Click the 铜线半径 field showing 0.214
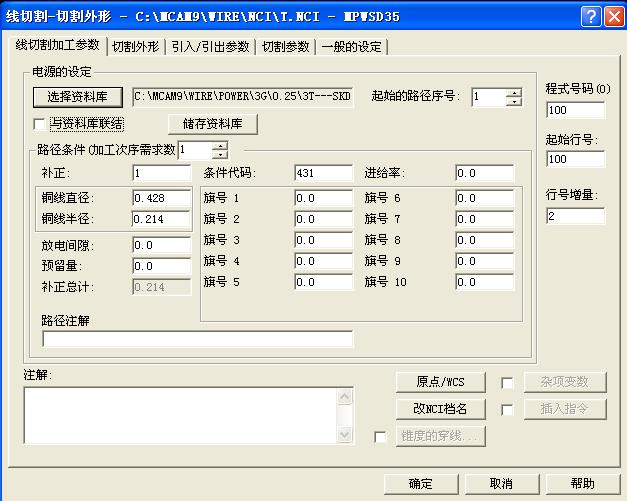Image resolution: width=627 pixels, height=501 pixels. pyautogui.click(x=162, y=219)
